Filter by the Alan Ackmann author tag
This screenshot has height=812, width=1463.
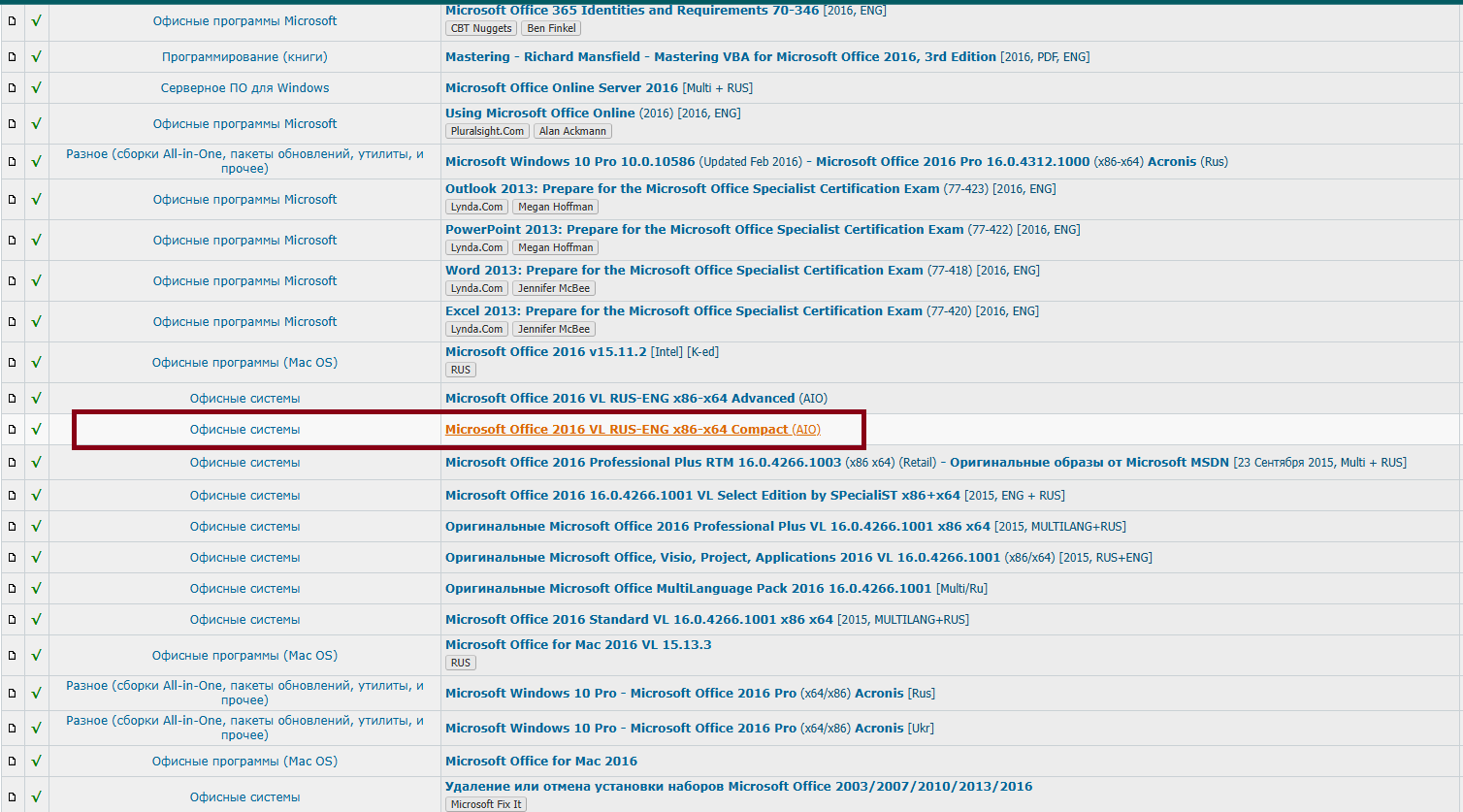[x=572, y=131]
